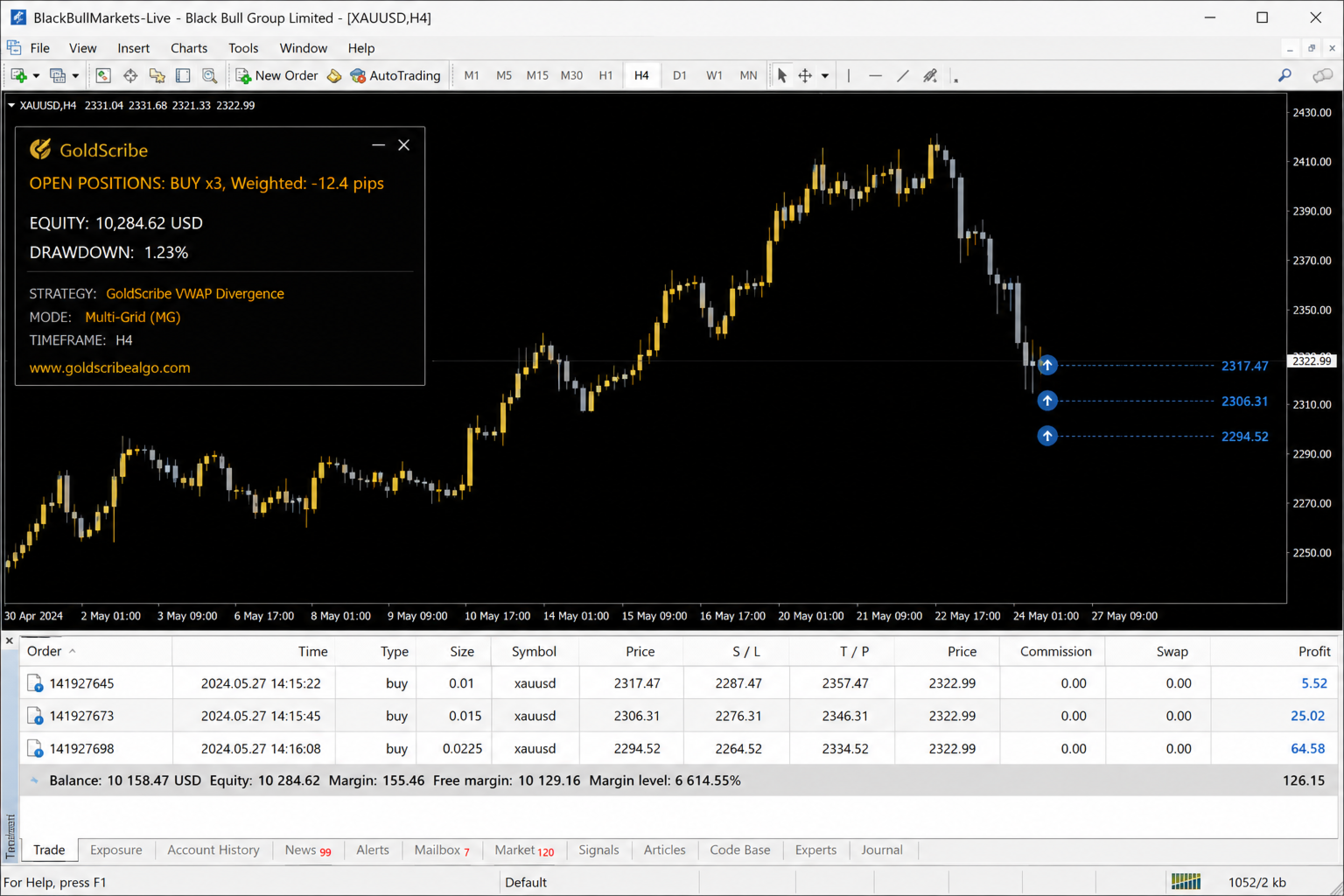Click the 1052/2 kb traffic indicator
This screenshot has width=1344, height=896.
click(x=1257, y=882)
